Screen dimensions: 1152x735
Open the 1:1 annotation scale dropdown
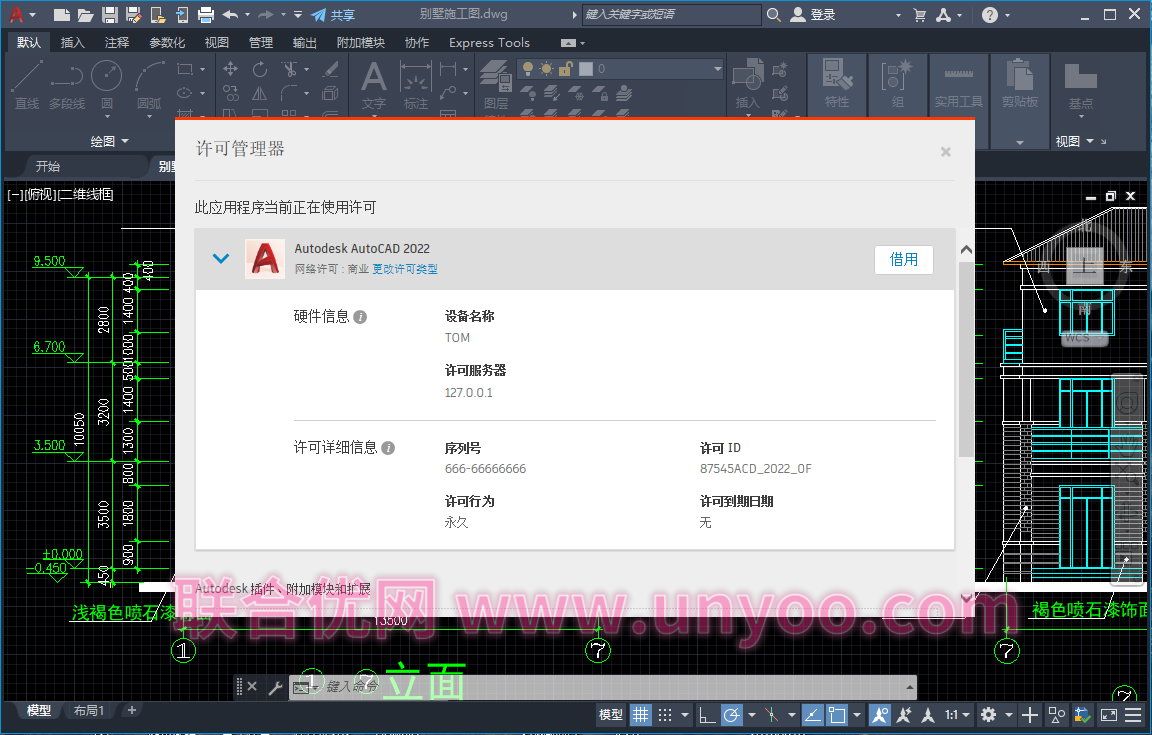click(x=957, y=714)
